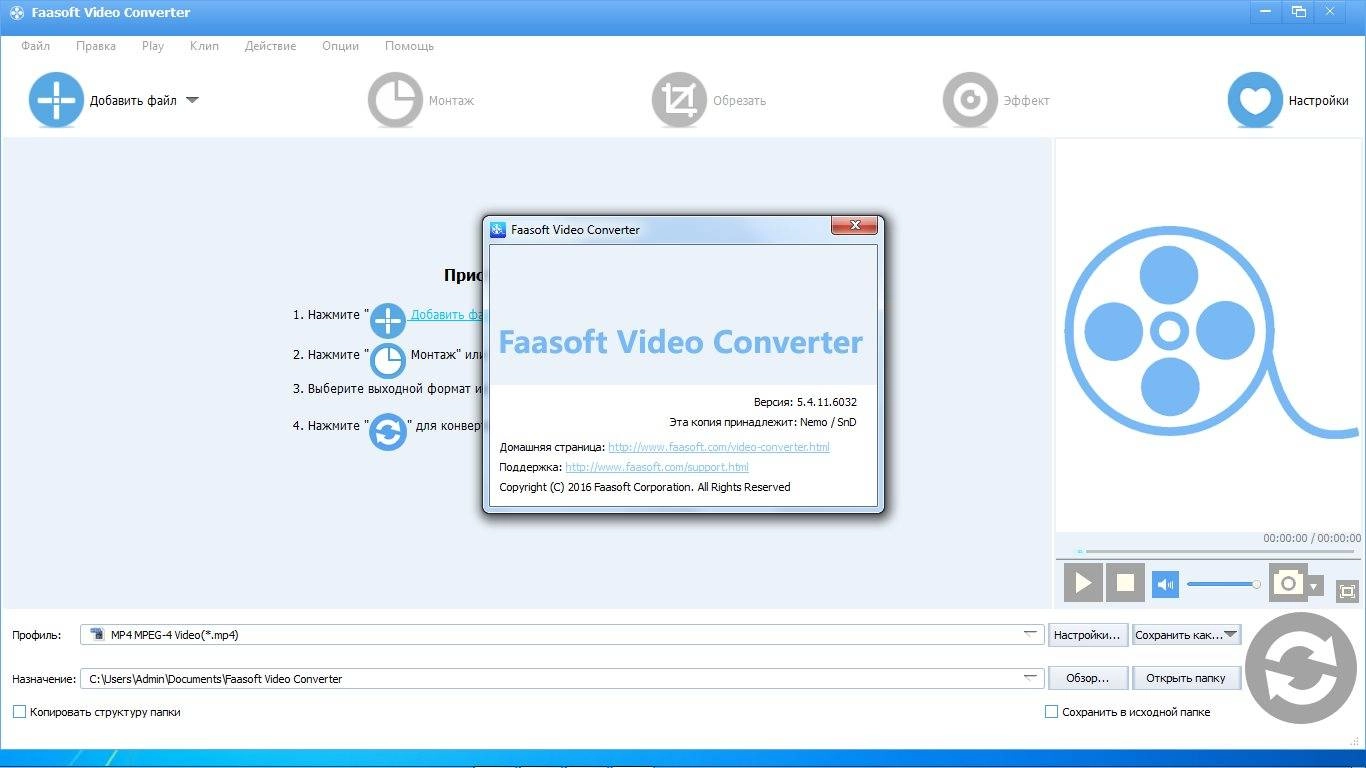The image size is (1366, 768).
Task: Click the Copyright 2016 Faasoft Corporation text
Action: point(644,487)
